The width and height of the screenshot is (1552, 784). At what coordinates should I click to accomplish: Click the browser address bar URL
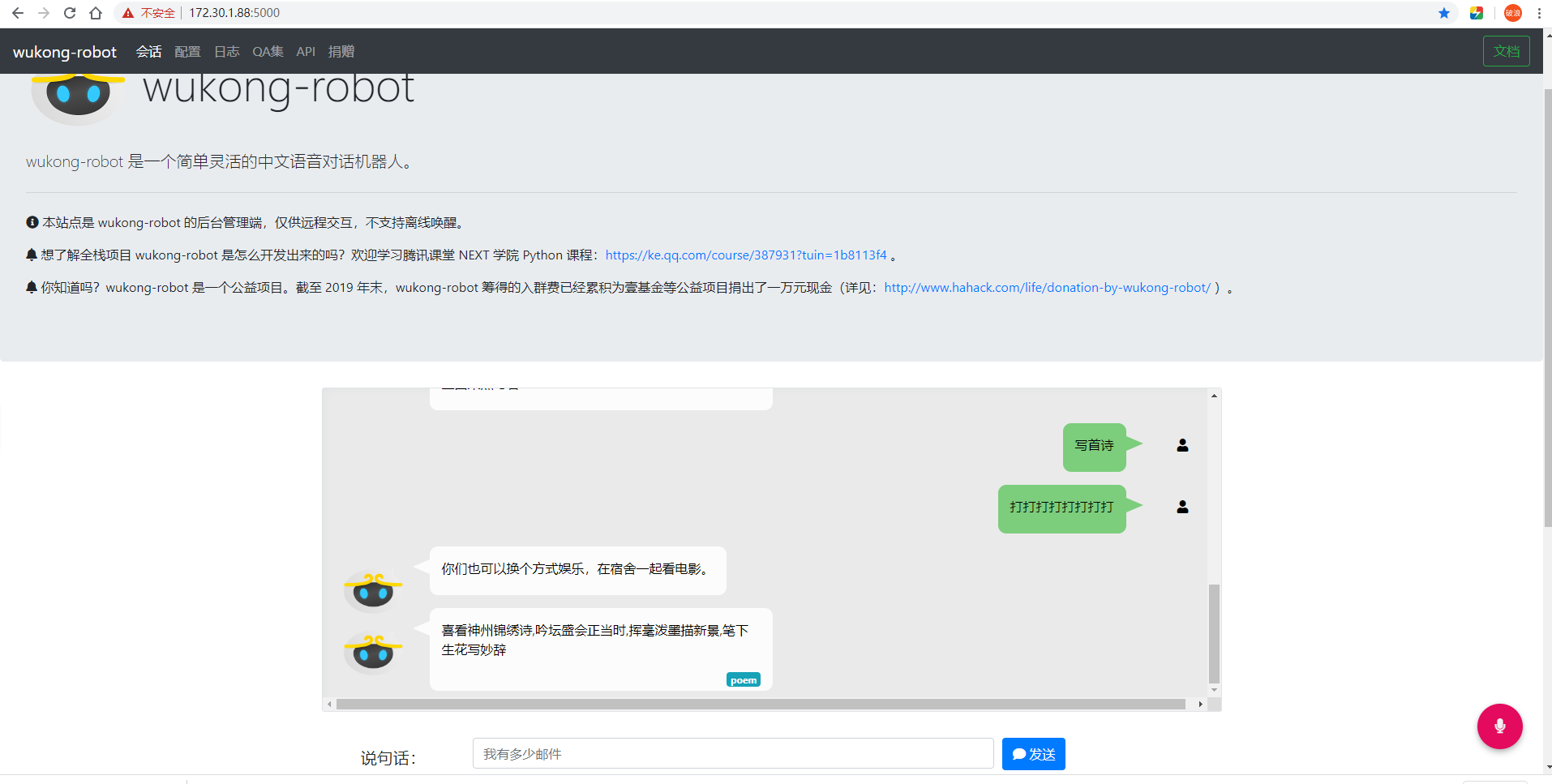tap(234, 13)
